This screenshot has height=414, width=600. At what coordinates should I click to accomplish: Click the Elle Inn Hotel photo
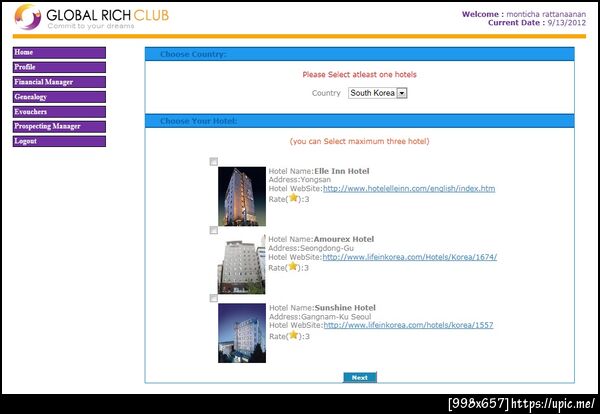pyautogui.click(x=242, y=196)
